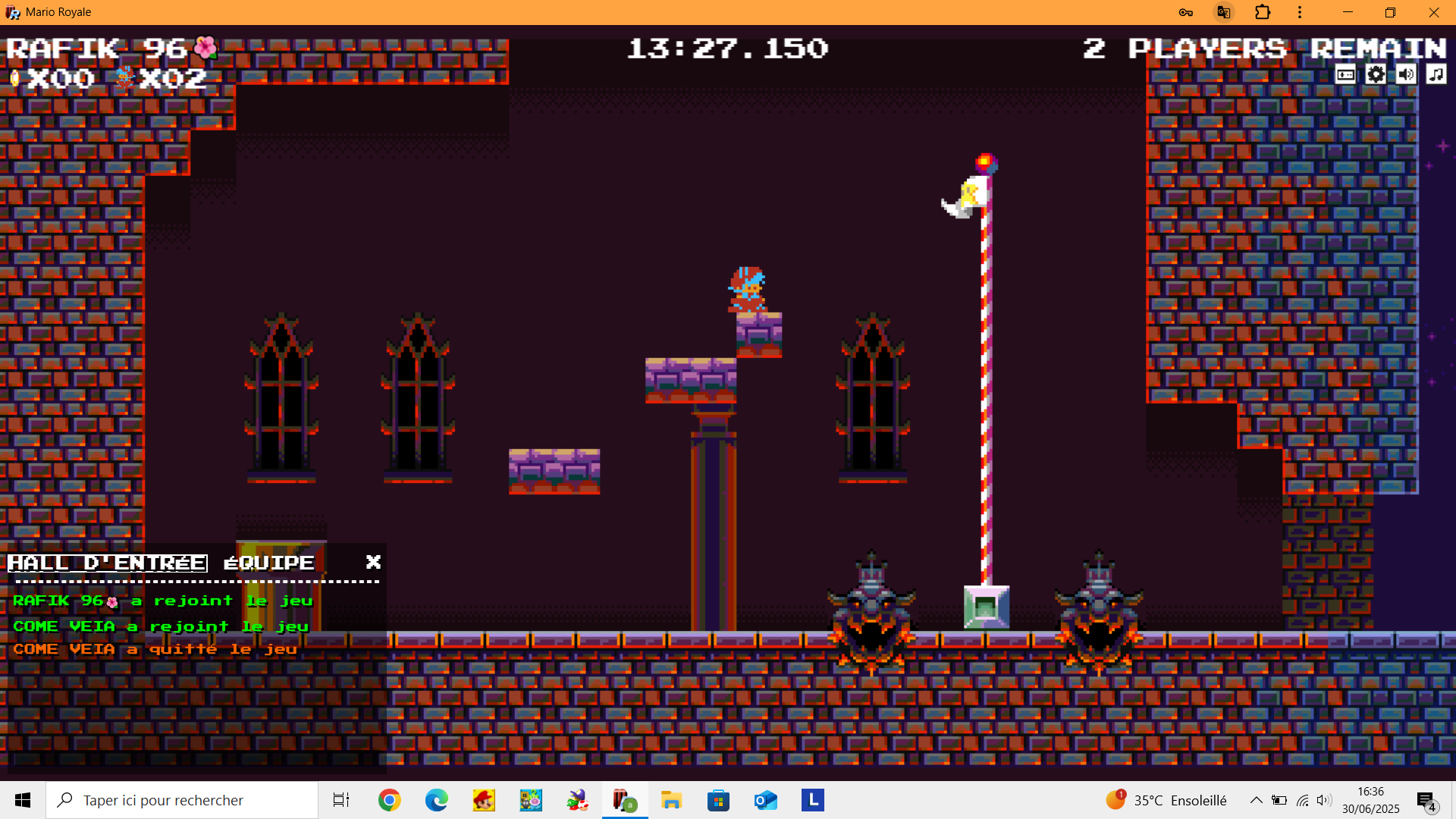This screenshot has height=819, width=1456.
Task: Open the notification center icon
Action: (1426, 801)
